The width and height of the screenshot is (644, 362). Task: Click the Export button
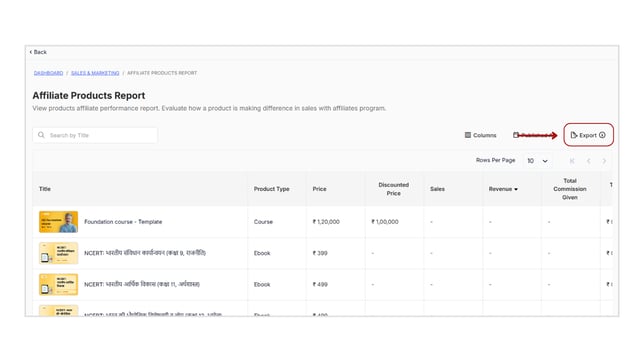(x=588, y=135)
